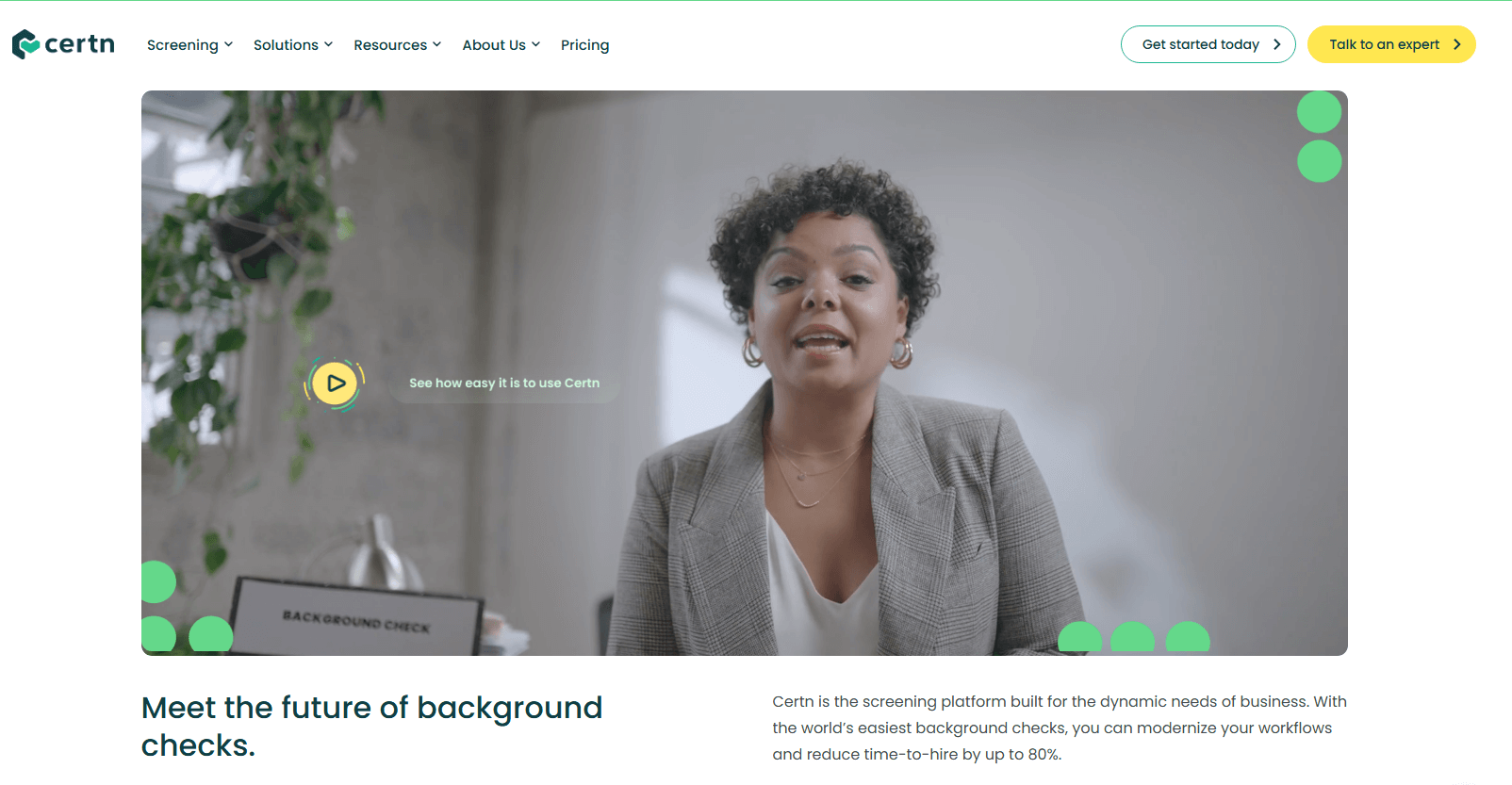Expand the Resources menu chevron
The height and width of the screenshot is (785, 1512).
[x=436, y=44]
